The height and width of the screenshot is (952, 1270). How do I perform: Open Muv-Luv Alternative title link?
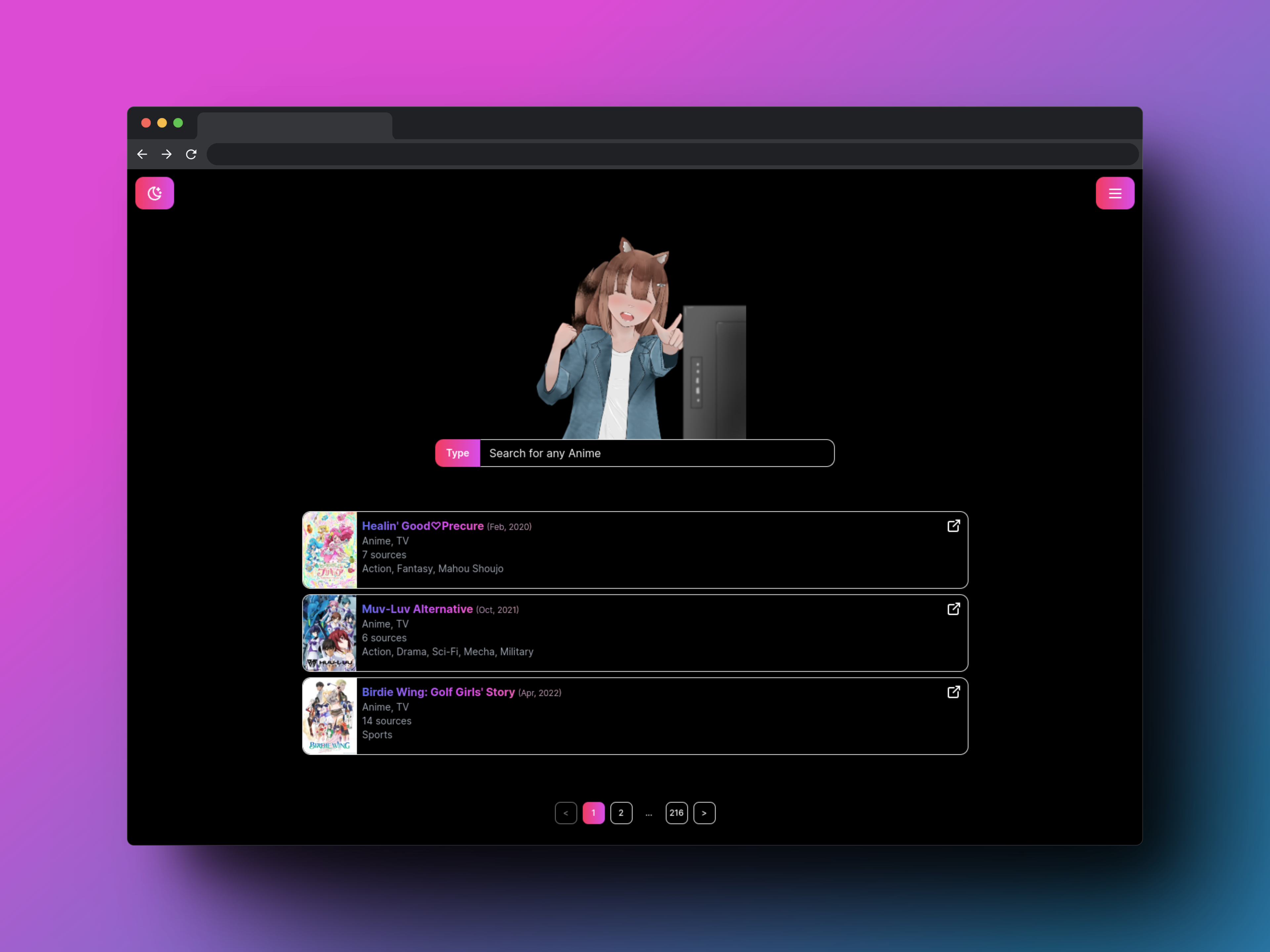pos(417,609)
